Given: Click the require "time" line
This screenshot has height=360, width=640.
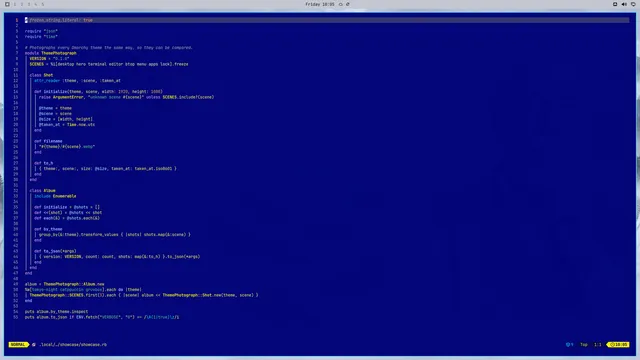Looking at the screenshot, I should tap(41, 36).
